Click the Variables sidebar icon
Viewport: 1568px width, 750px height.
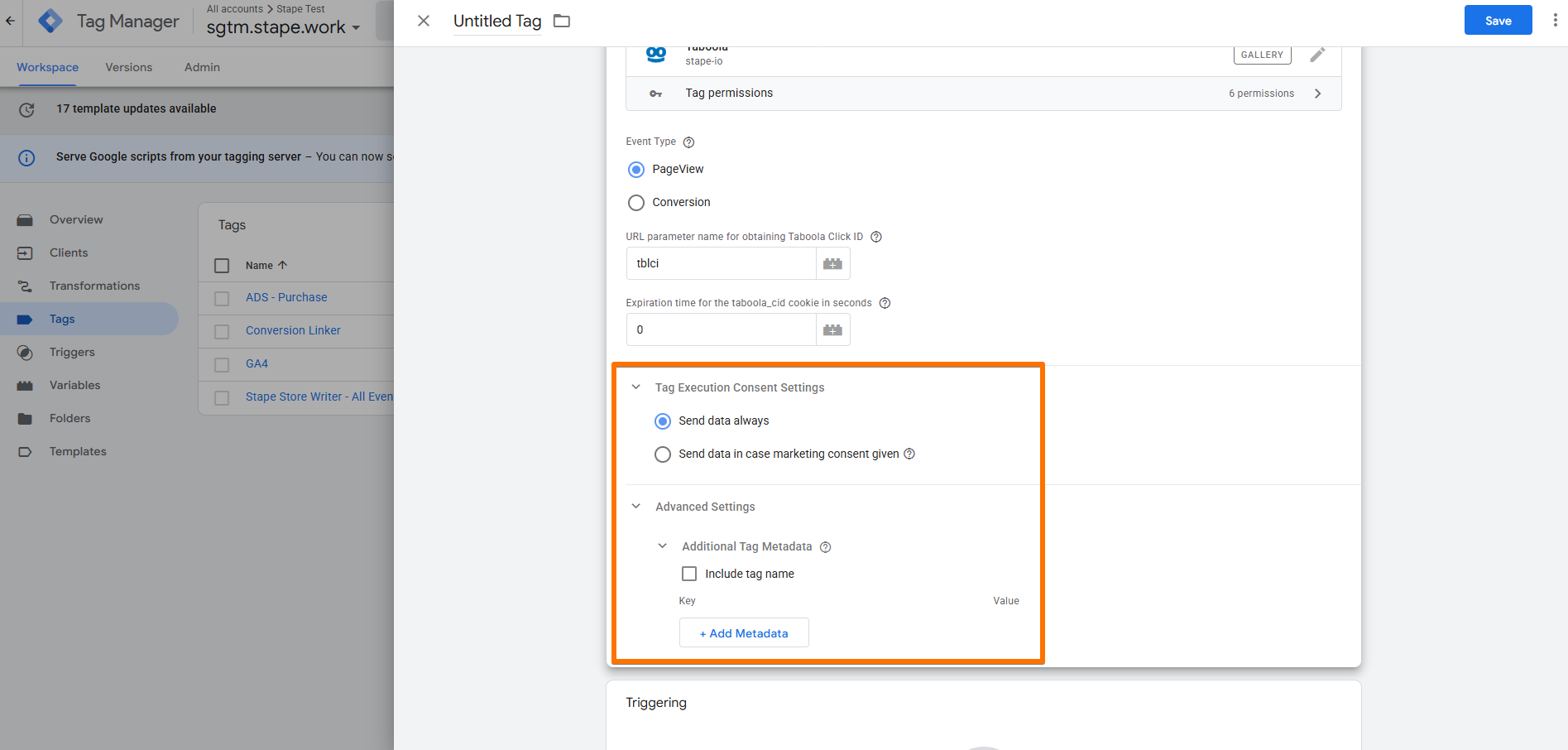(x=25, y=386)
